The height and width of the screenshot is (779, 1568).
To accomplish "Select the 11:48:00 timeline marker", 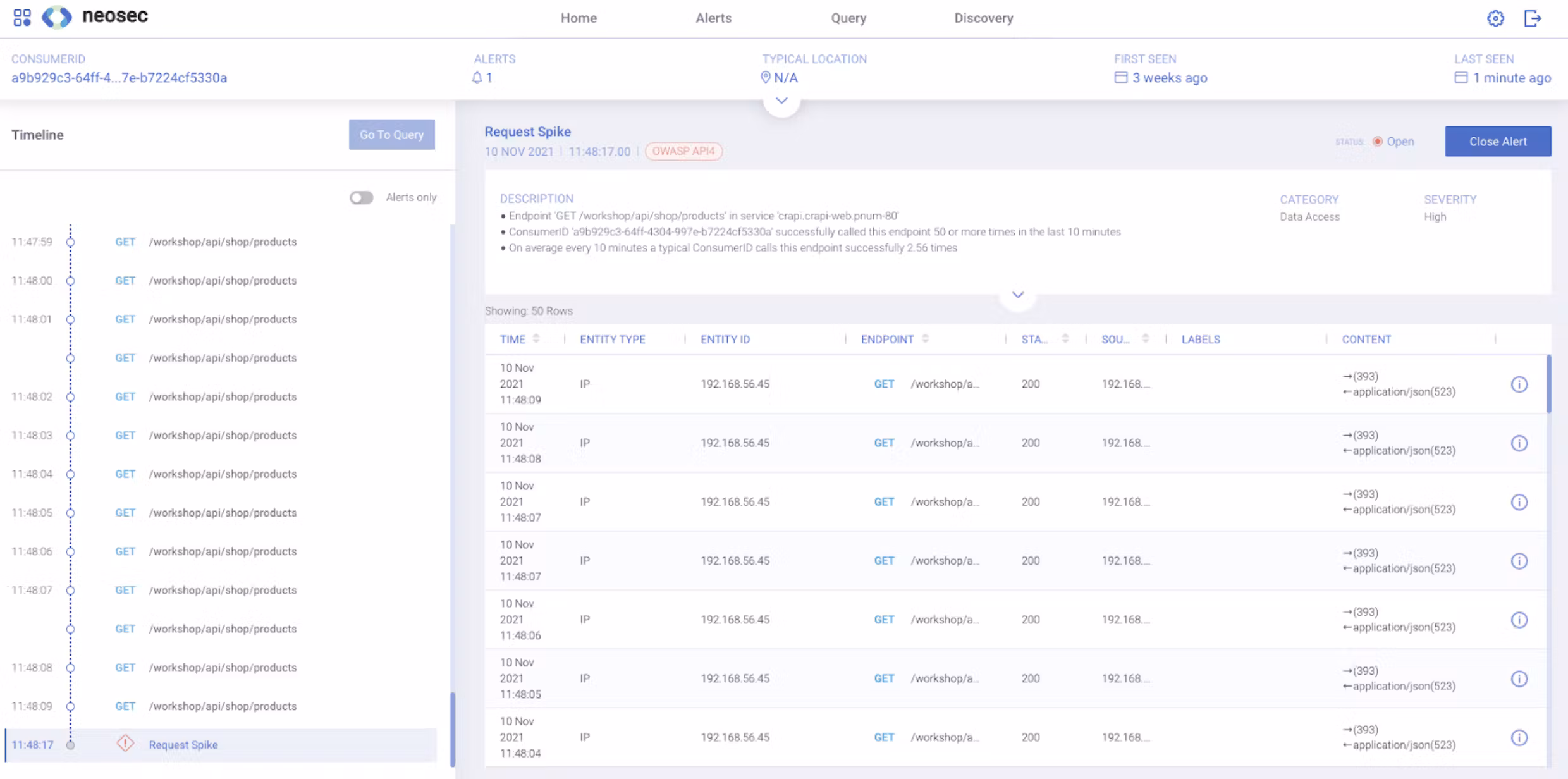I will (x=70, y=281).
